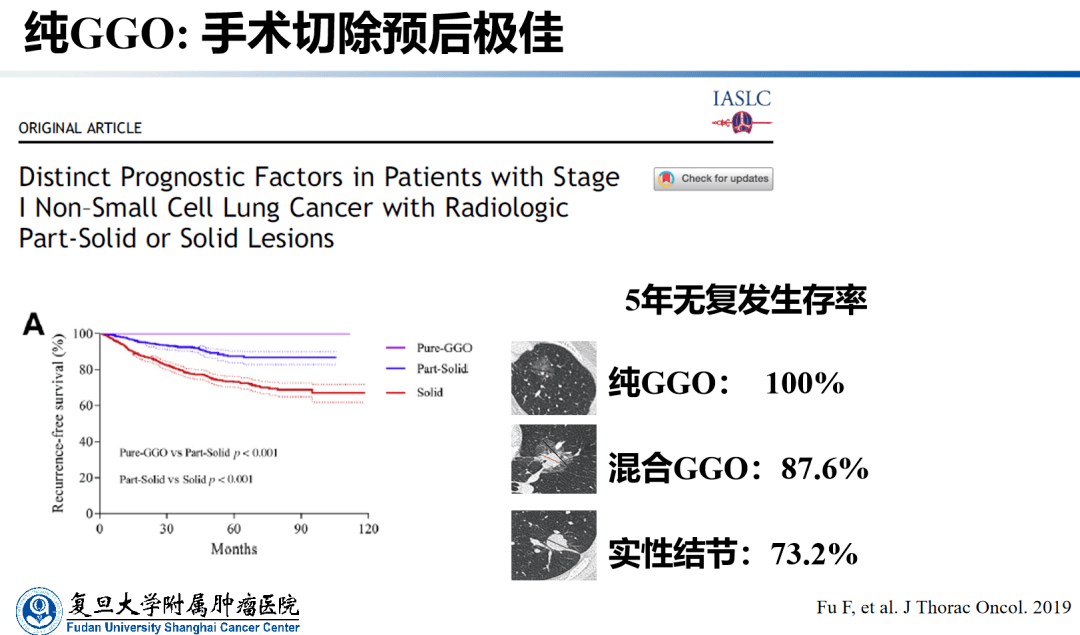This screenshot has height=635, width=1080.
Task: Select the pure GGO CT scan thumbnail
Action: [x=553, y=378]
